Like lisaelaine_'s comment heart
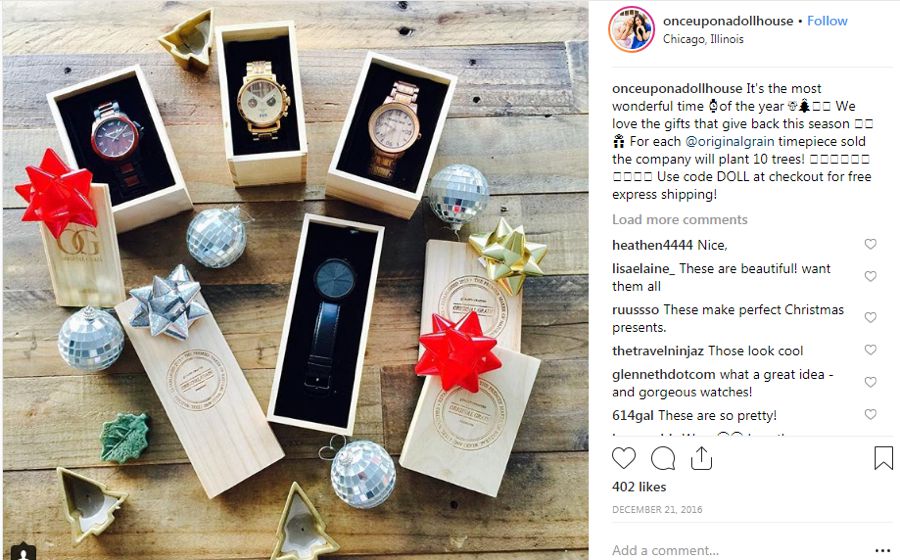Screen dimensions: 900x560 870,276
